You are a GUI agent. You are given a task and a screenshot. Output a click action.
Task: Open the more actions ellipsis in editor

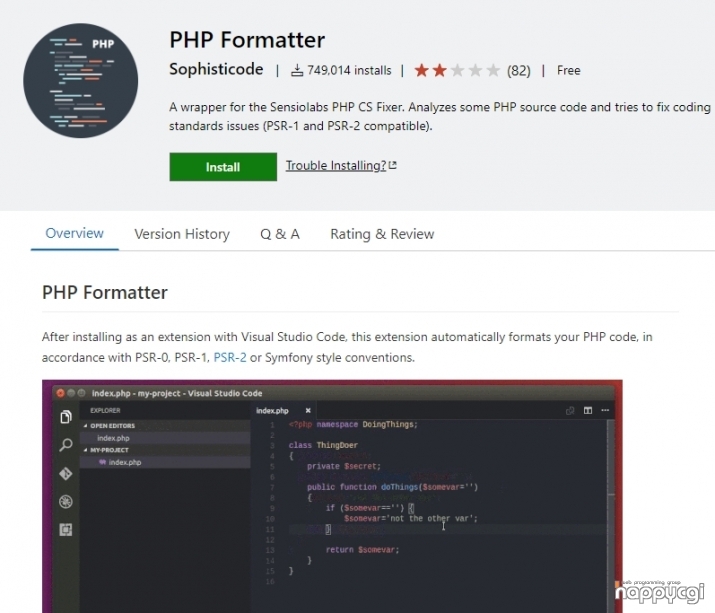coord(605,410)
